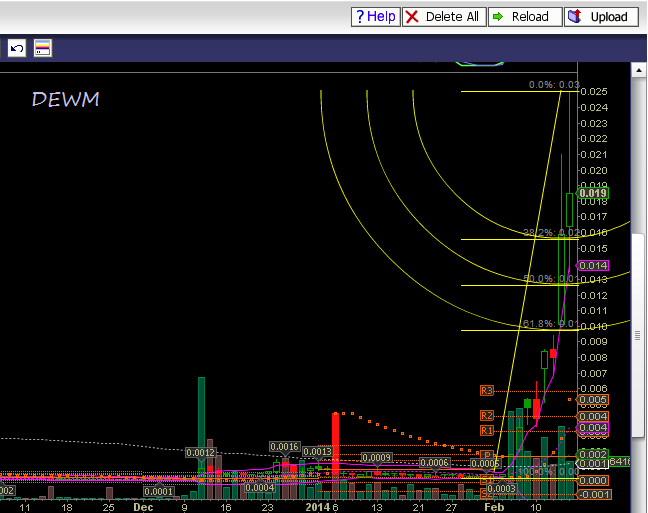Click the blue question mark Help icon
Image resolution: width=648 pixels, height=513 pixels.
(x=360, y=17)
